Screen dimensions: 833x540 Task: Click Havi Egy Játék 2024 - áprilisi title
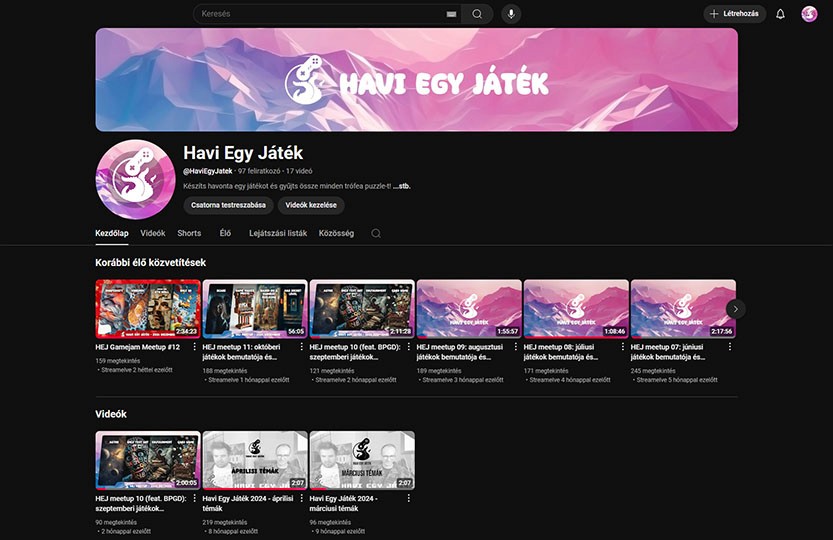pos(248,503)
